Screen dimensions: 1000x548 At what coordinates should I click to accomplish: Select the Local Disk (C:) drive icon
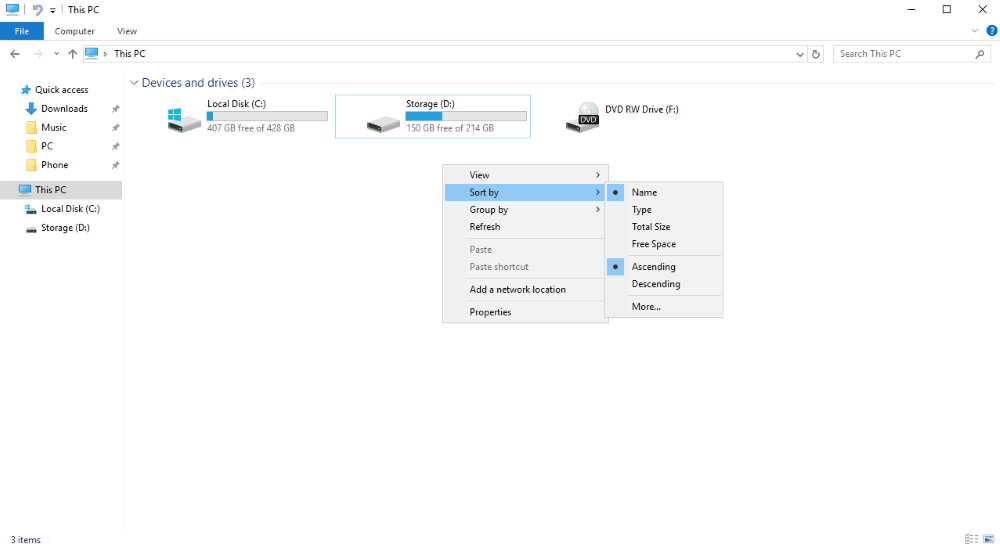184,119
